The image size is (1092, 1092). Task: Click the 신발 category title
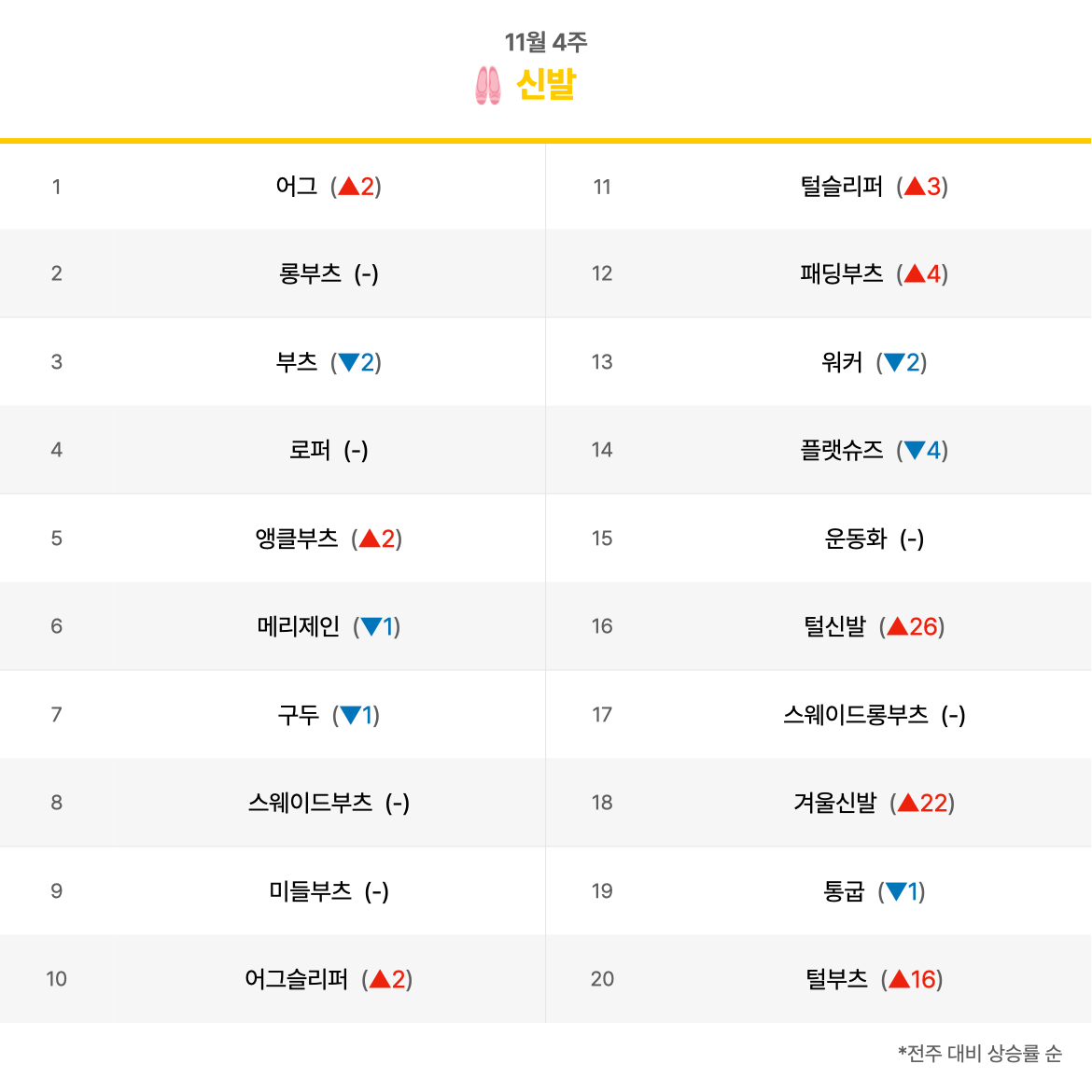click(546, 85)
